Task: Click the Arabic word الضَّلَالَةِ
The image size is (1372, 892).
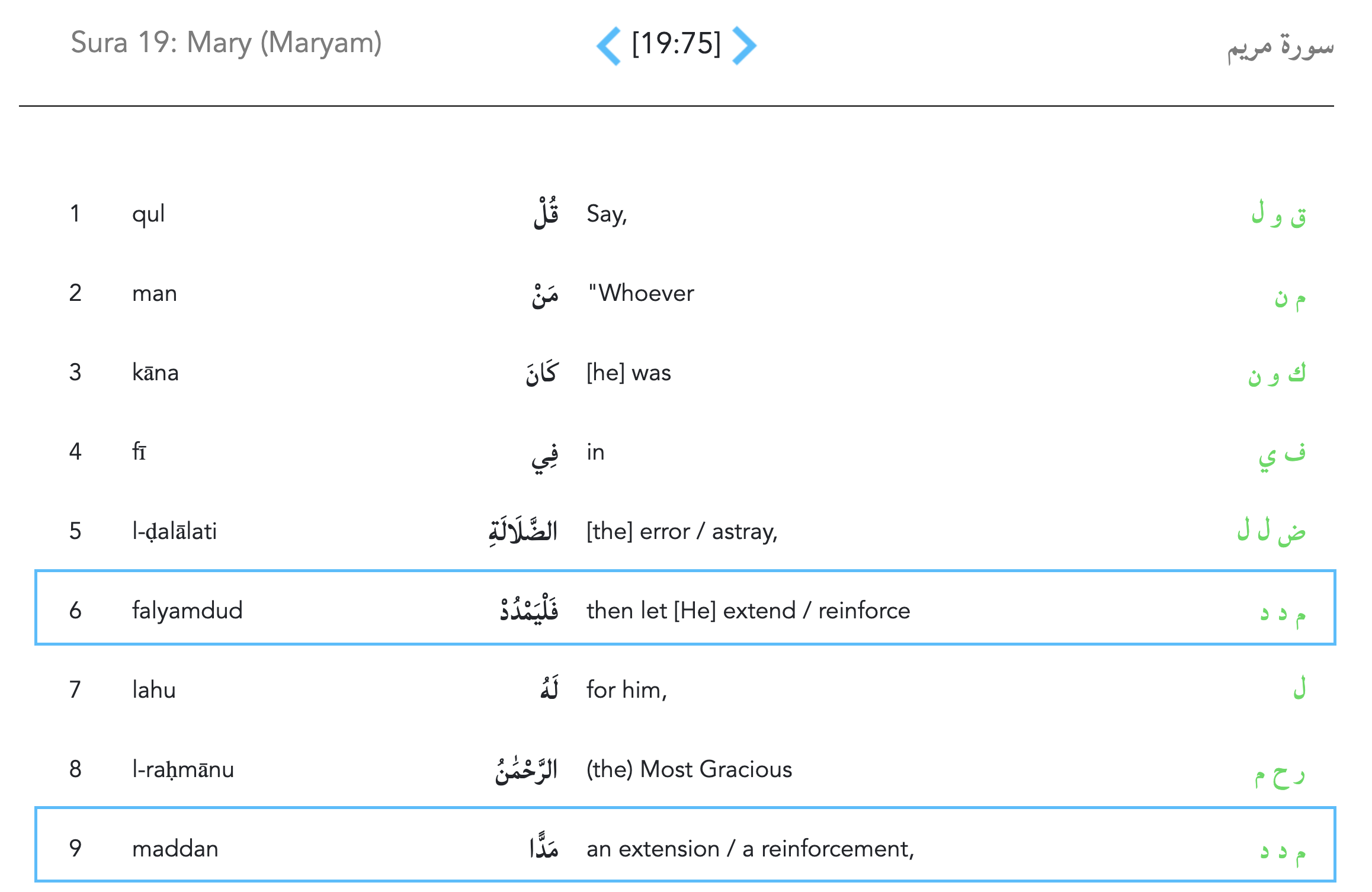Action: coord(523,530)
